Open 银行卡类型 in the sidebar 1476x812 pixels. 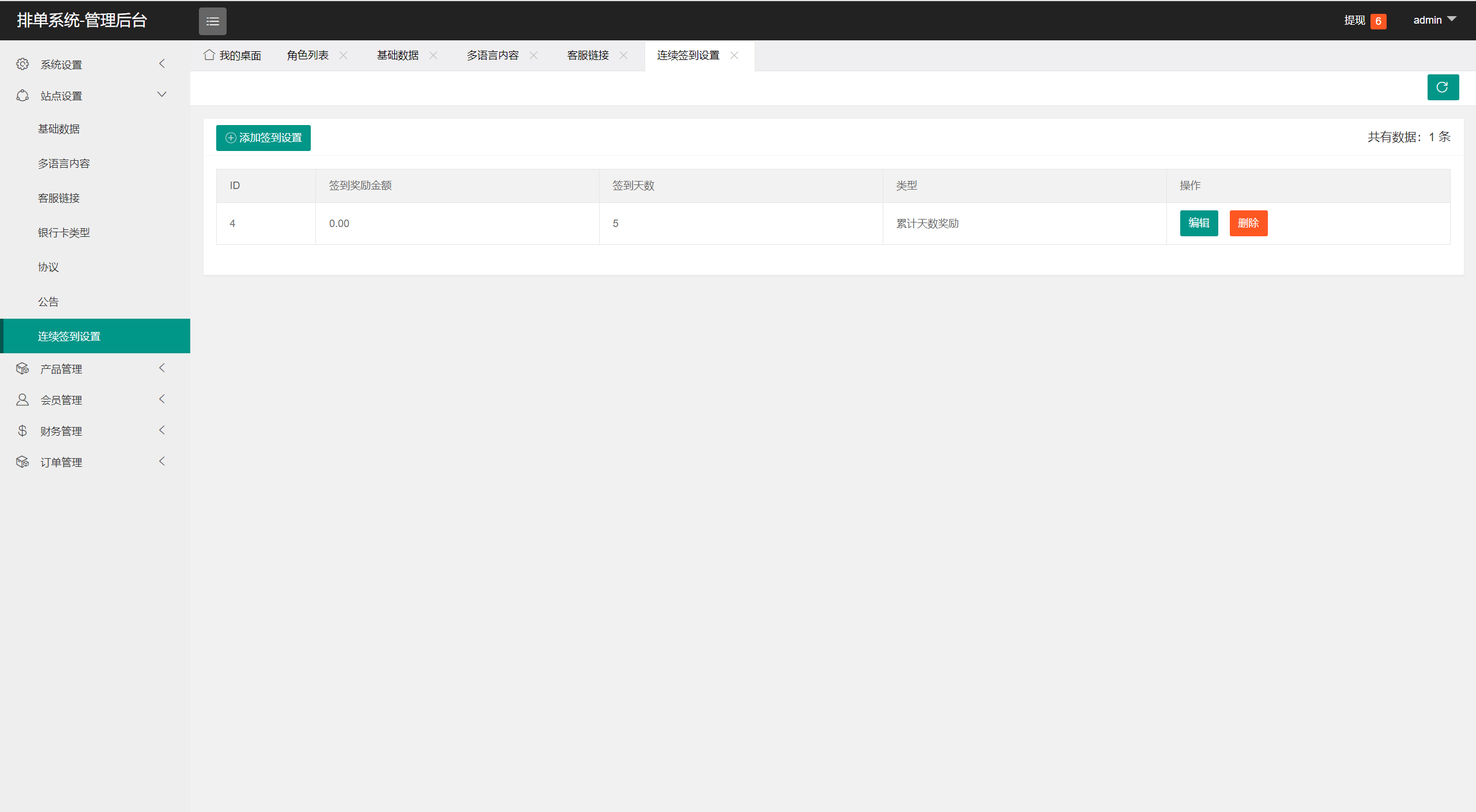(x=64, y=232)
